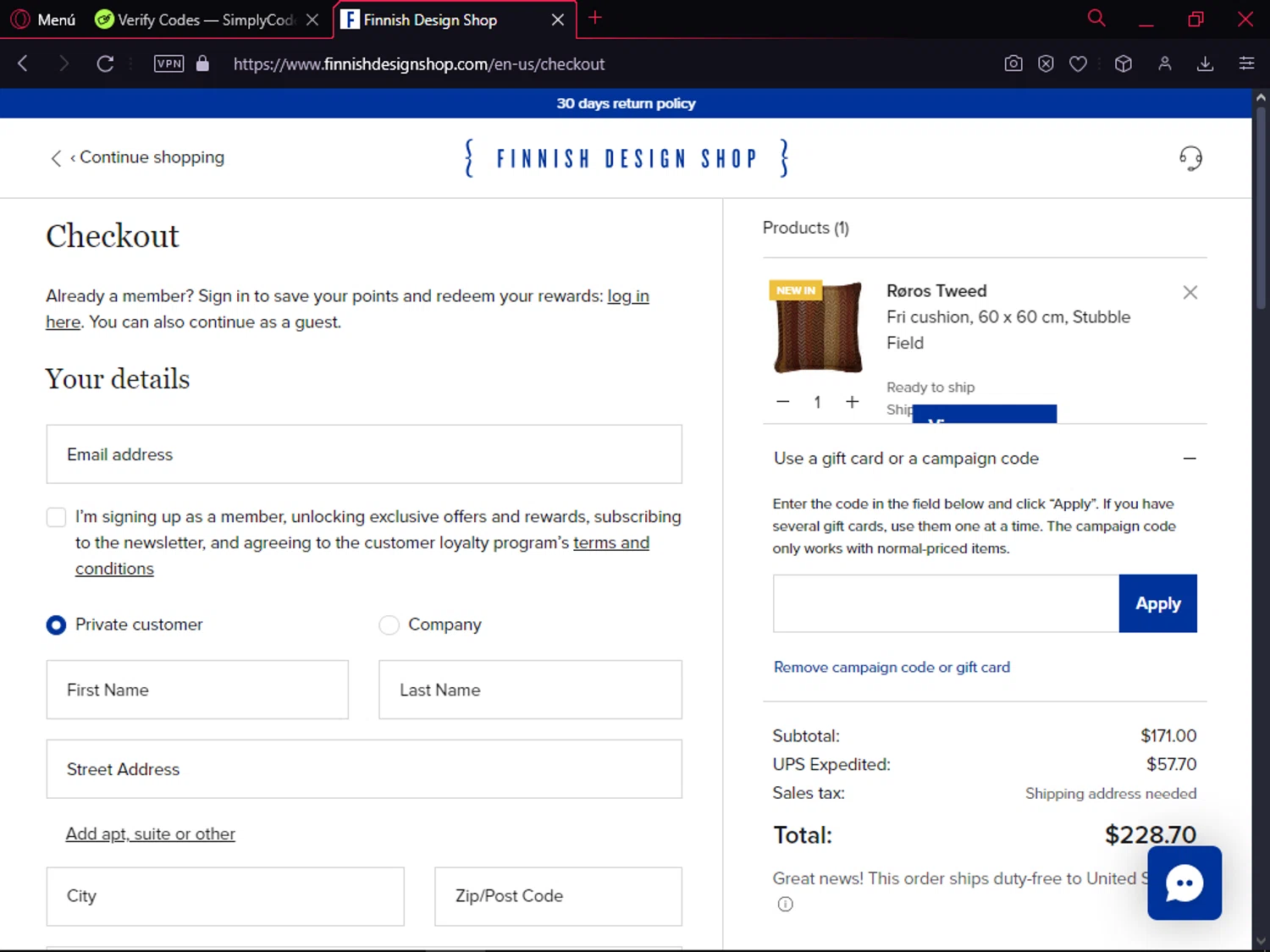Collapse the gift card campaign code section
1270x952 pixels.
(x=1190, y=459)
